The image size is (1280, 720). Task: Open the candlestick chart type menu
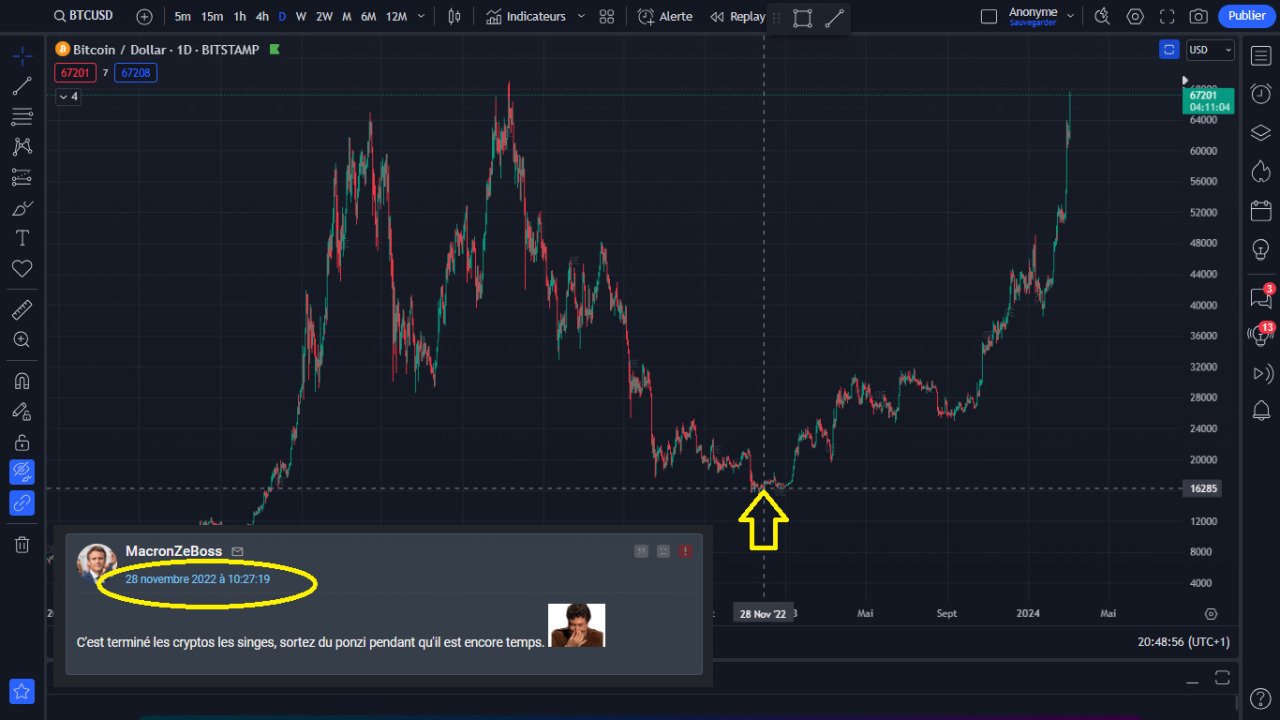(x=455, y=16)
